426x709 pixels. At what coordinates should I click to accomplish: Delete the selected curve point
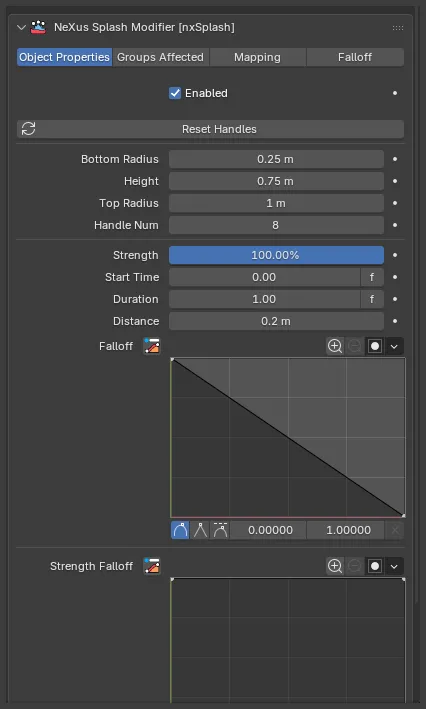[x=395, y=530]
